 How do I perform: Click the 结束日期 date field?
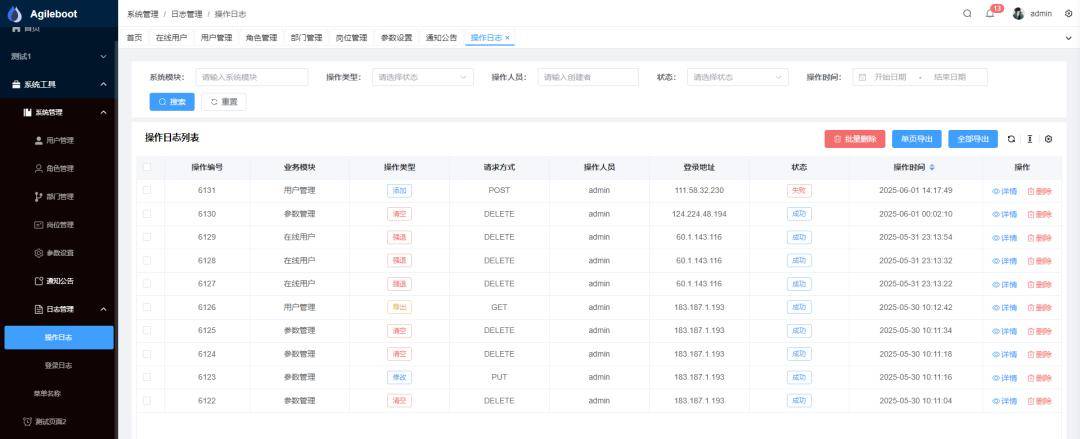pos(951,77)
